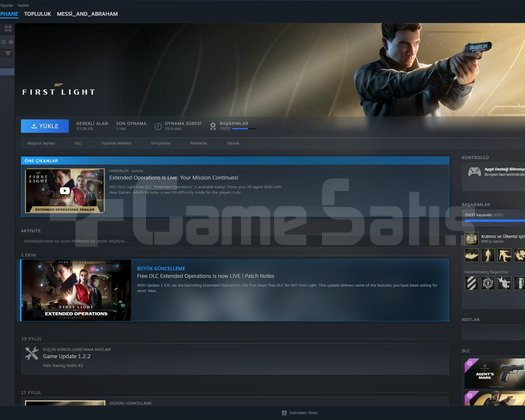
Task: Click the wrench and screwdriver update icon
Action: click(32, 354)
